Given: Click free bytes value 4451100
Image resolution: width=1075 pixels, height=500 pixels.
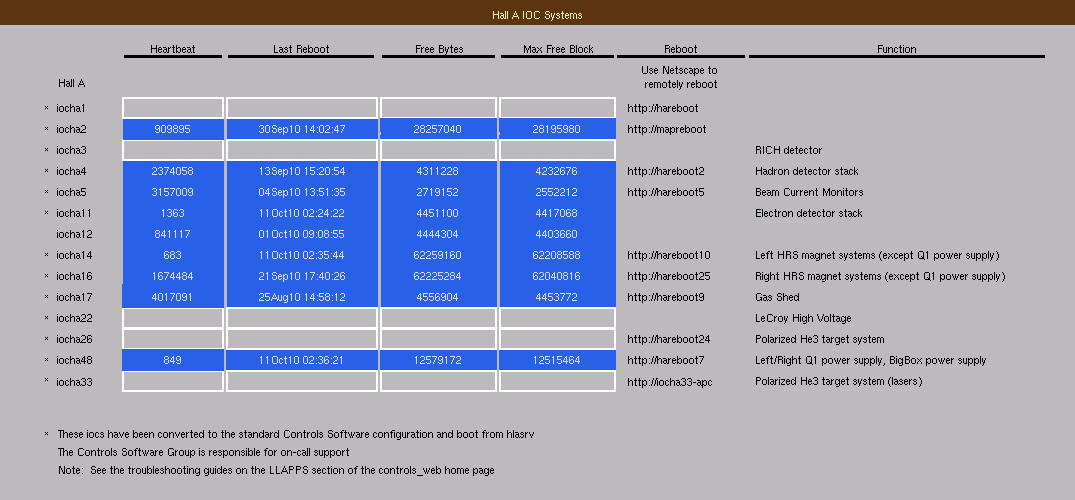Looking at the screenshot, I should click(438, 213).
